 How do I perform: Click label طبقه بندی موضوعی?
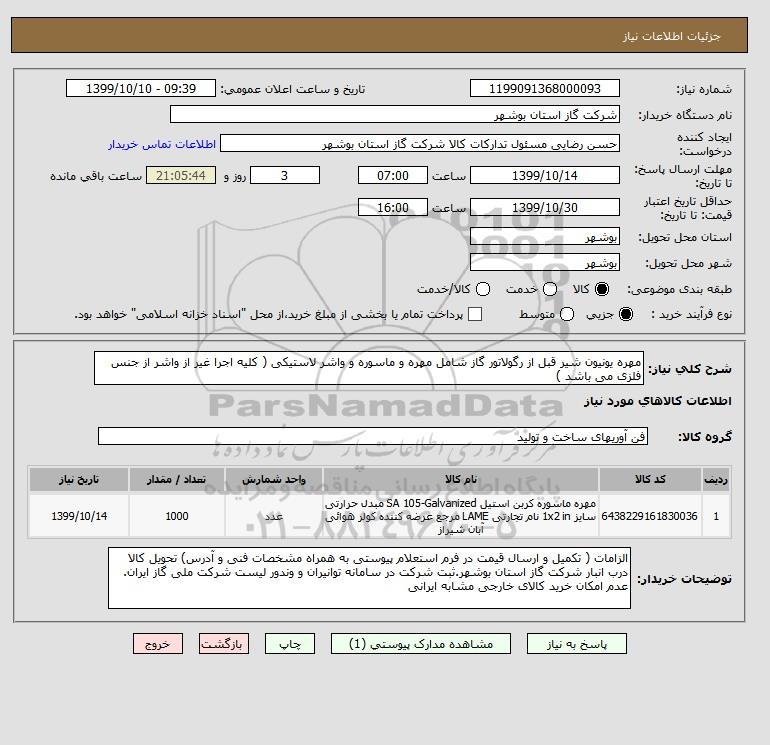(x=679, y=289)
